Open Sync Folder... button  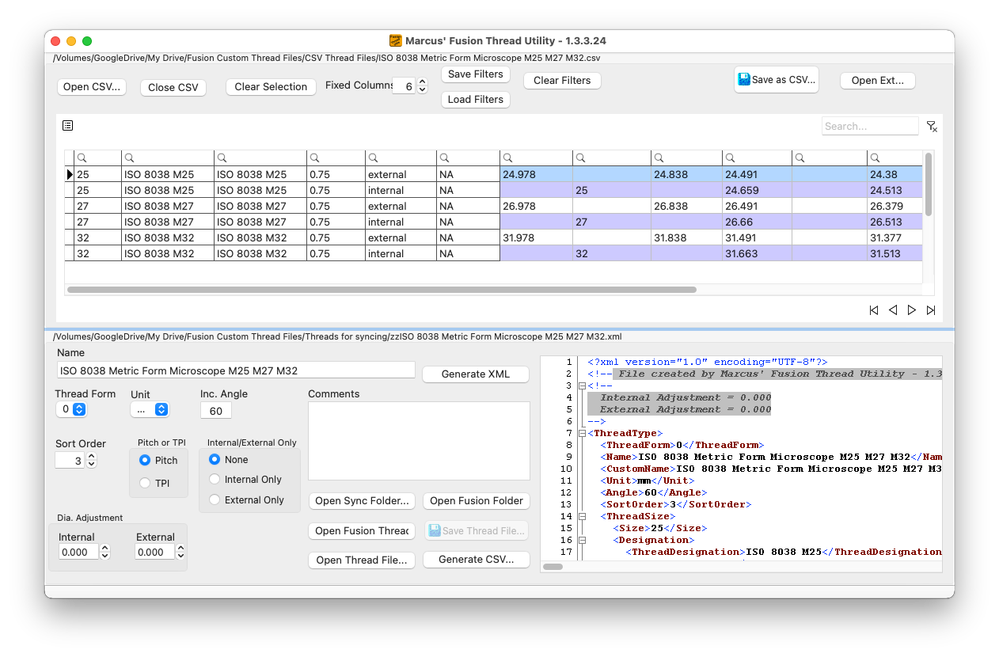click(362, 501)
